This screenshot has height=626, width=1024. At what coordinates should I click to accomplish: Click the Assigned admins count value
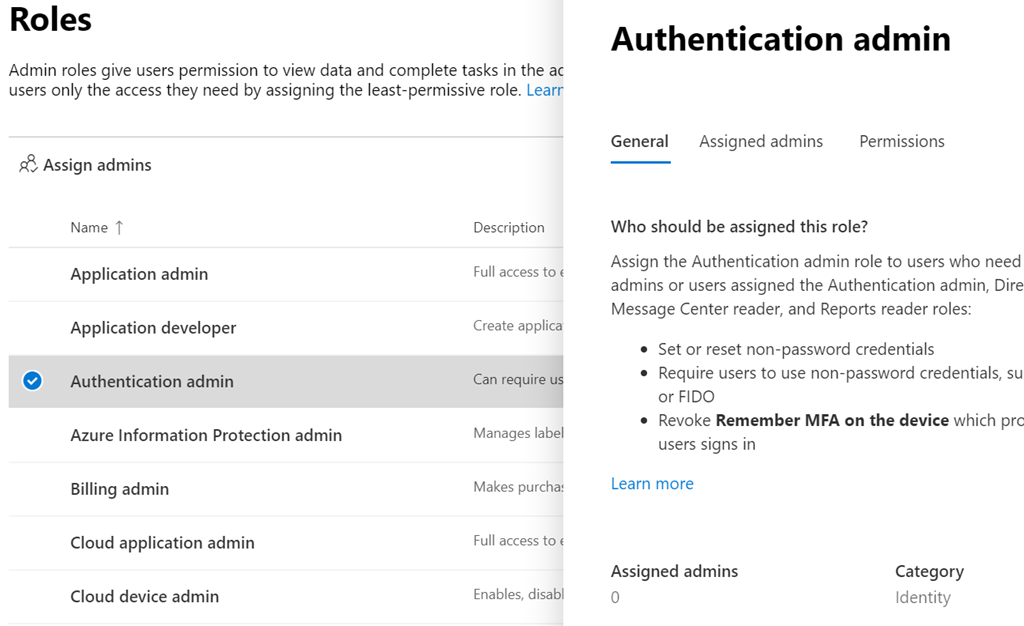(x=615, y=598)
